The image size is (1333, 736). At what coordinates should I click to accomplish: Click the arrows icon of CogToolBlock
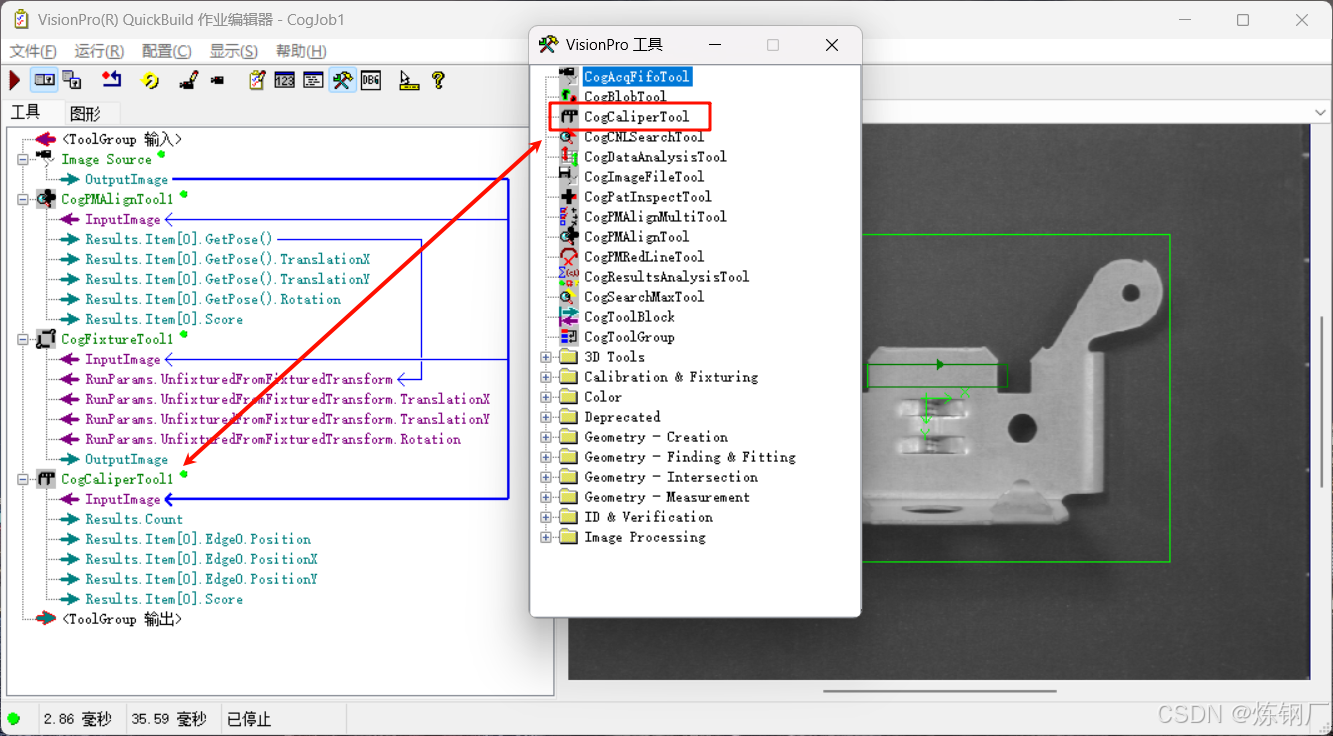coord(568,316)
